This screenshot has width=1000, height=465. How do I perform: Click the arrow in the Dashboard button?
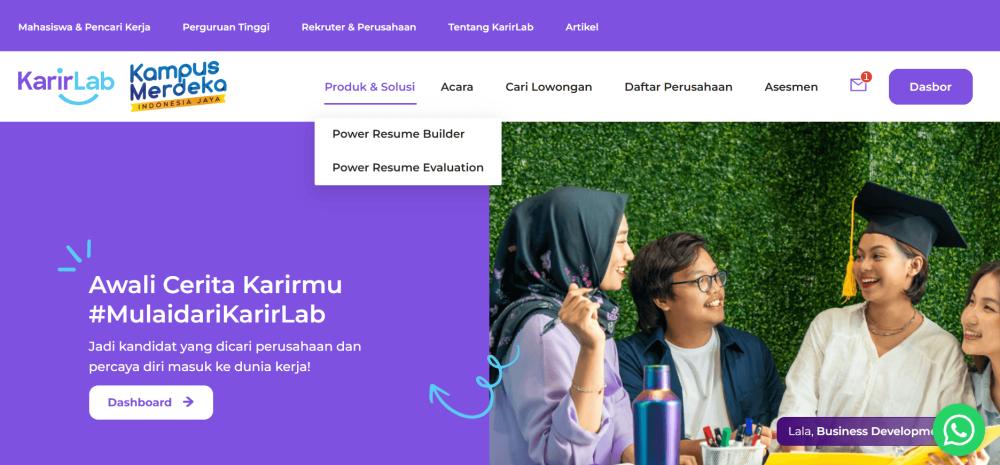click(x=188, y=402)
